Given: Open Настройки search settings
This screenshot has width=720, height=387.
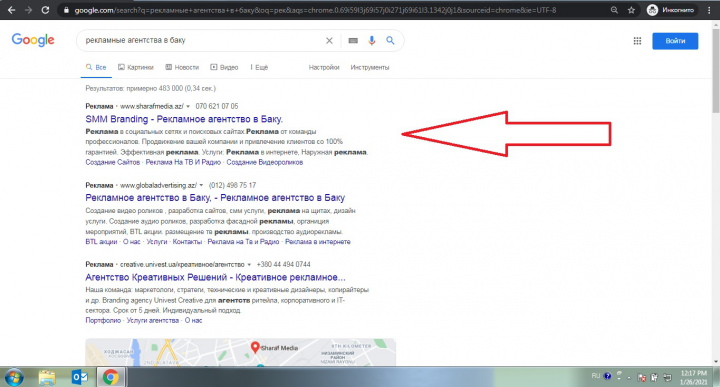Looking at the screenshot, I should pyautogui.click(x=324, y=67).
